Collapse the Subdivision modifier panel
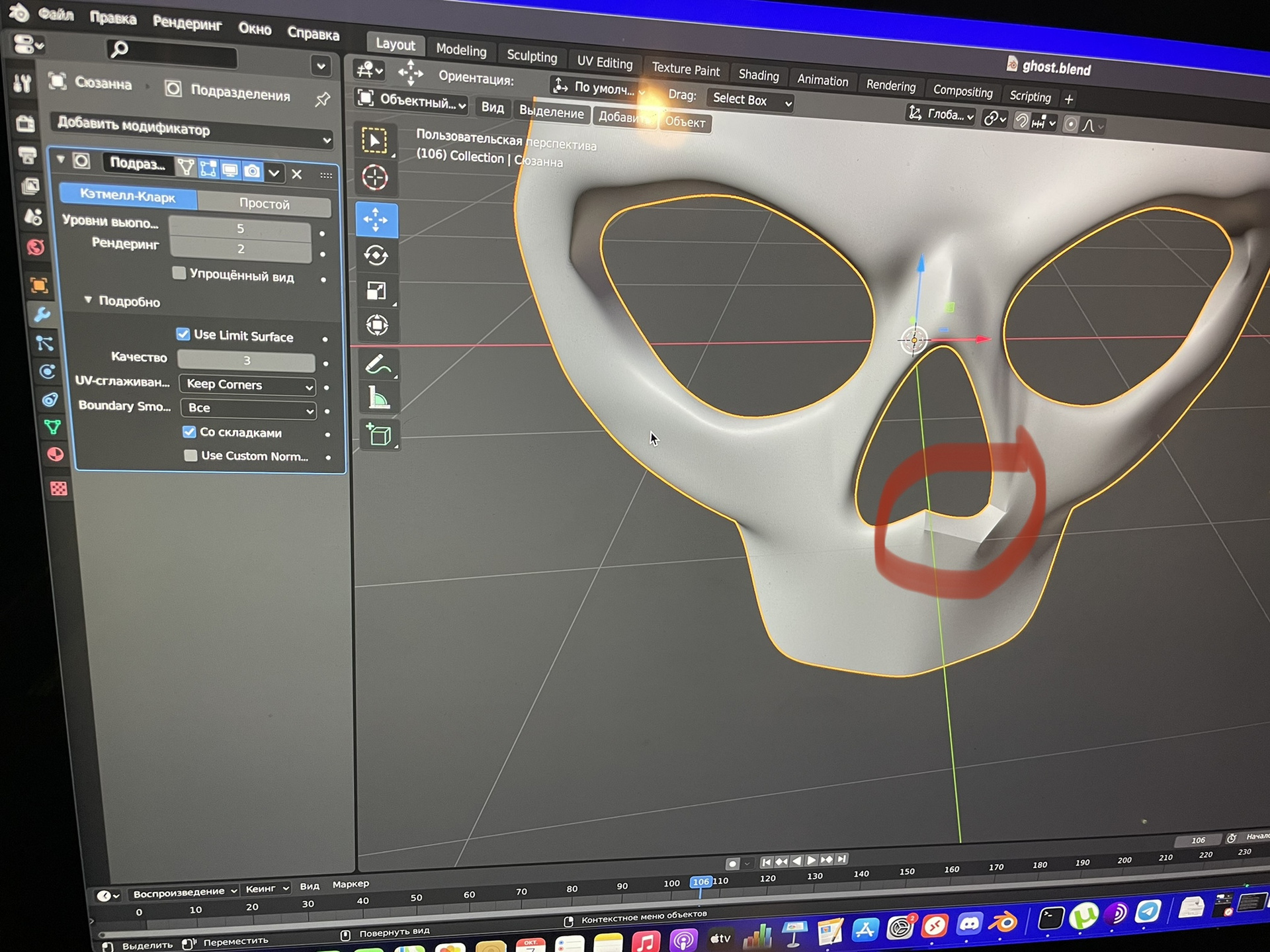 [x=61, y=159]
